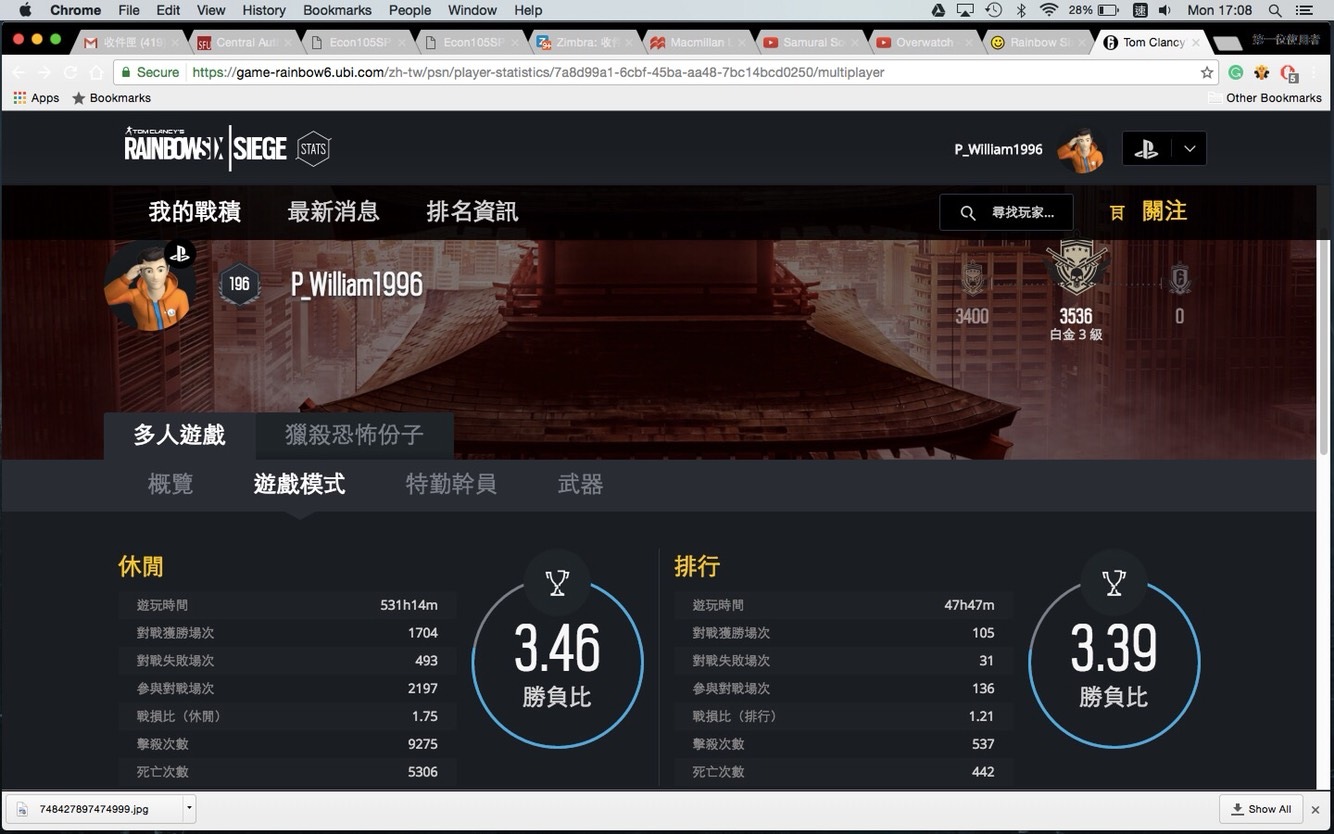Open 我的戰積 navigation item

click(195, 212)
